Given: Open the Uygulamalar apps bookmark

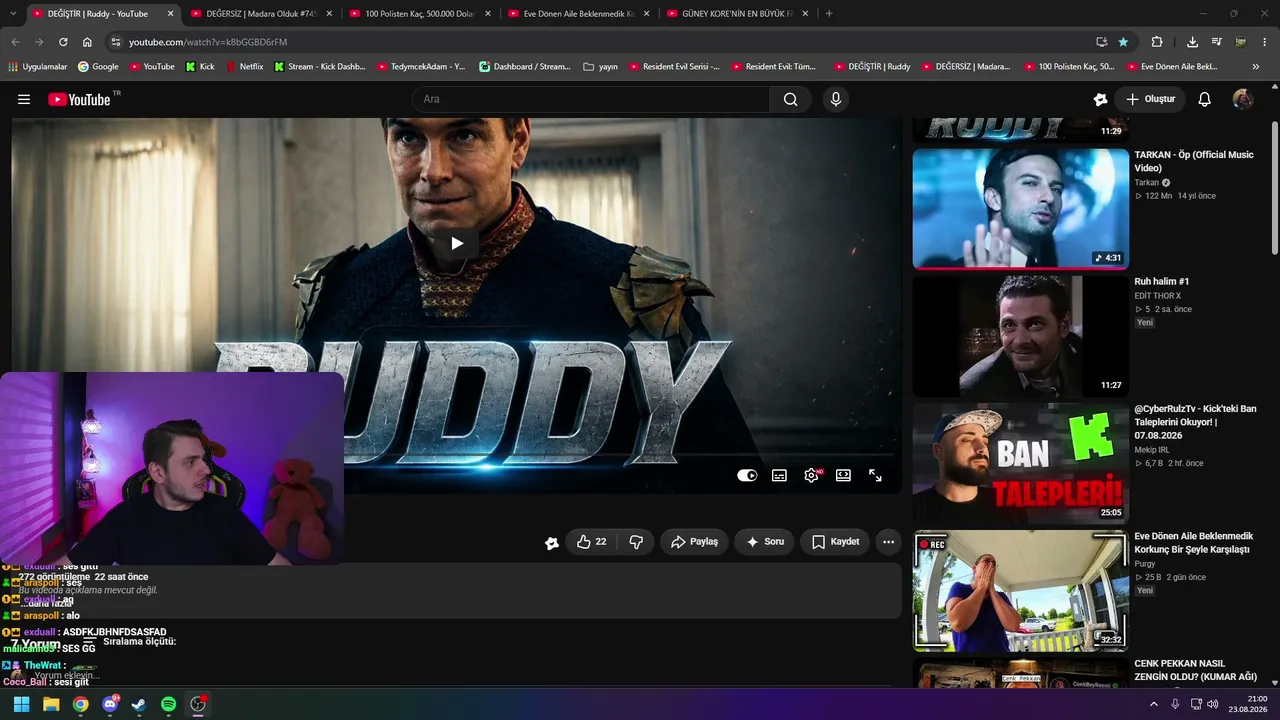Looking at the screenshot, I should pyautogui.click(x=37, y=66).
